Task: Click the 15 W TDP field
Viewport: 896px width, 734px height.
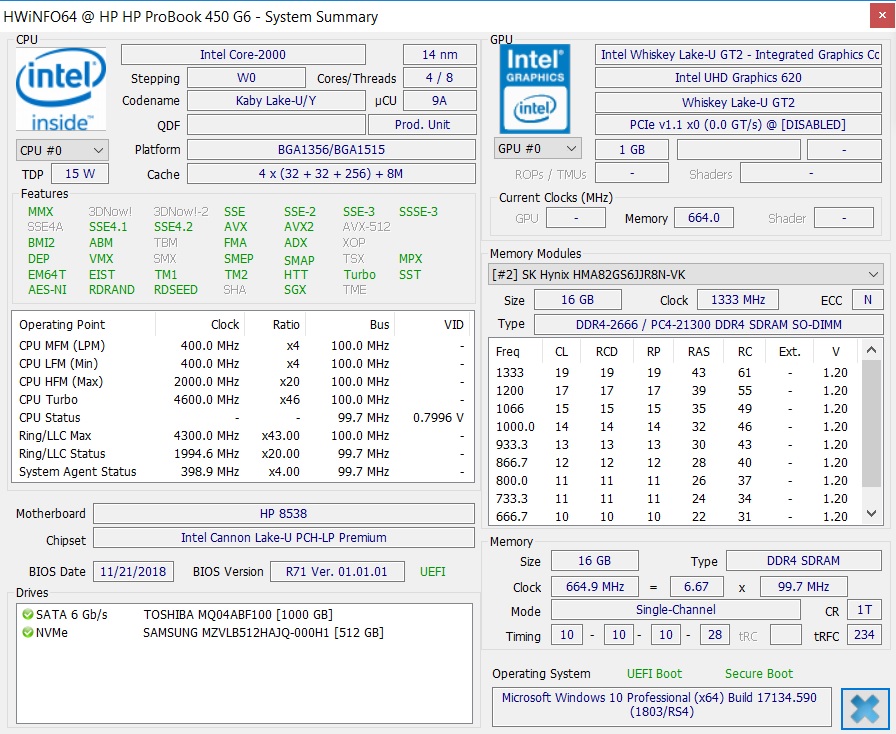Action: (x=80, y=174)
